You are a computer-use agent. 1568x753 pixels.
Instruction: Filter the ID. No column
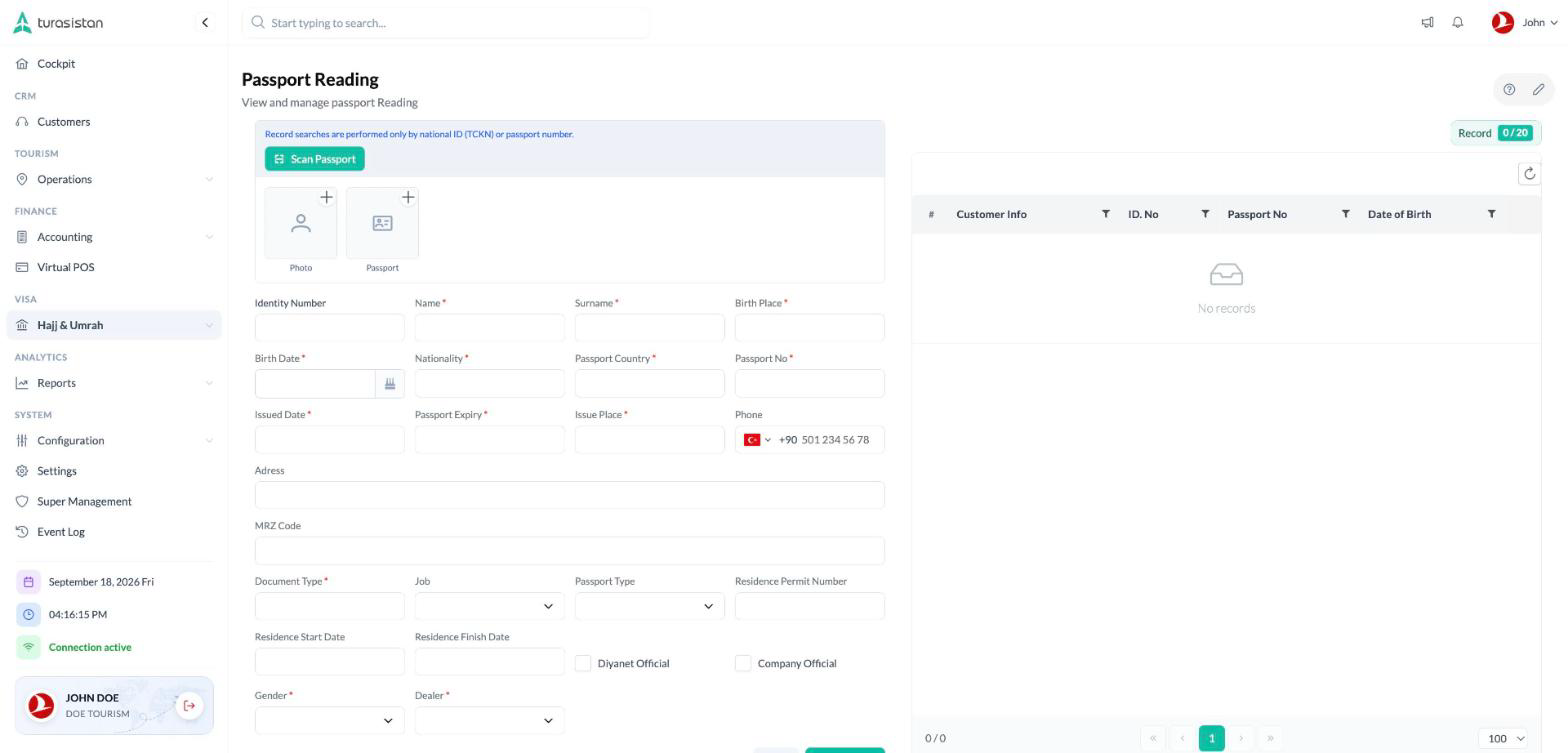click(x=1205, y=214)
